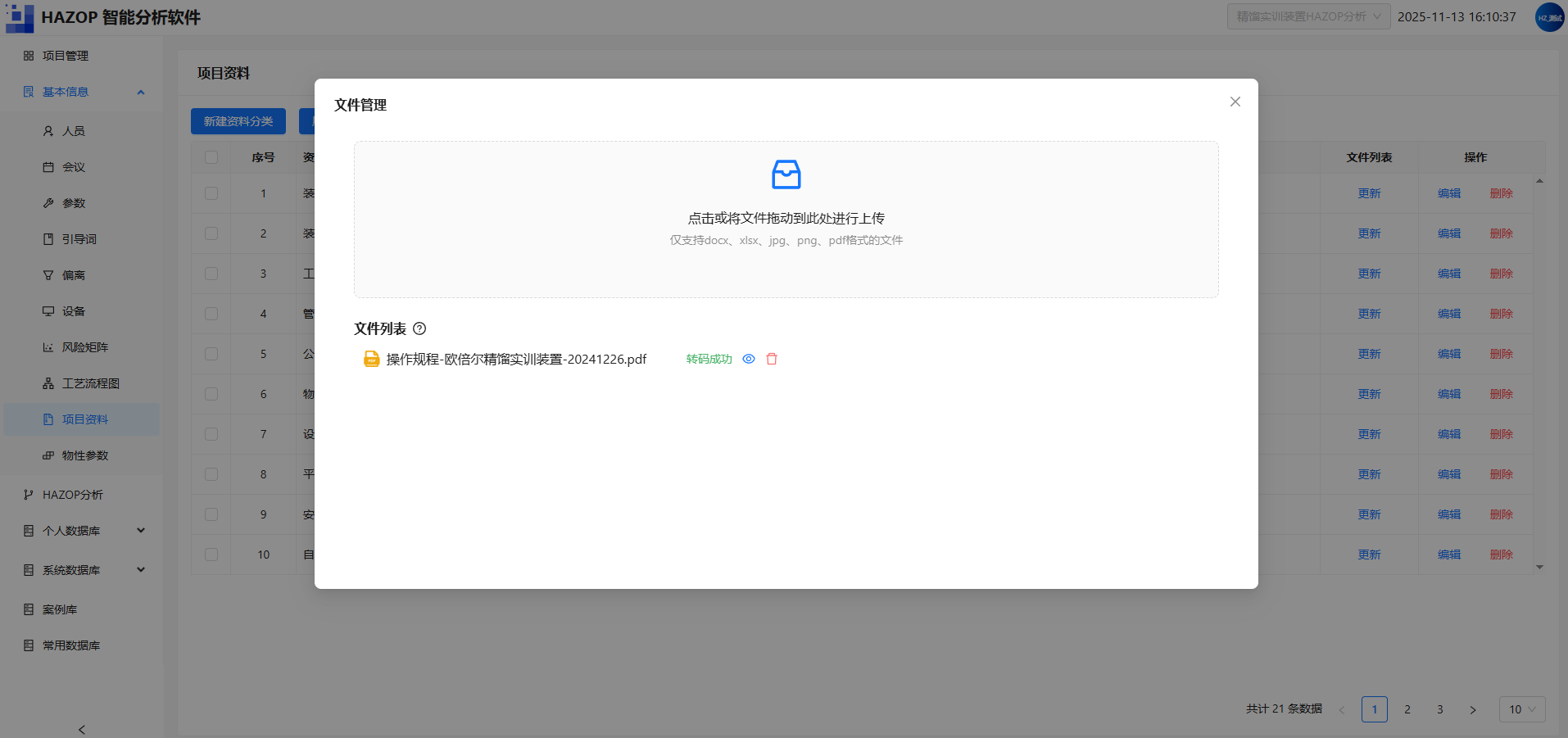Click the PDF file type icon

[x=371, y=359]
